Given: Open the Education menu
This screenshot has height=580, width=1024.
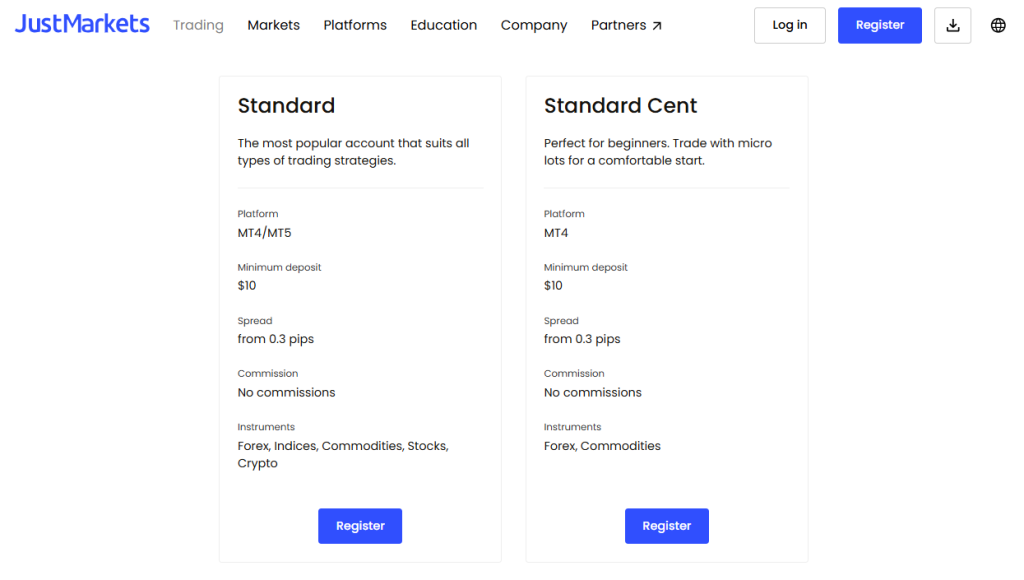Looking at the screenshot, I should click(443, 25).
